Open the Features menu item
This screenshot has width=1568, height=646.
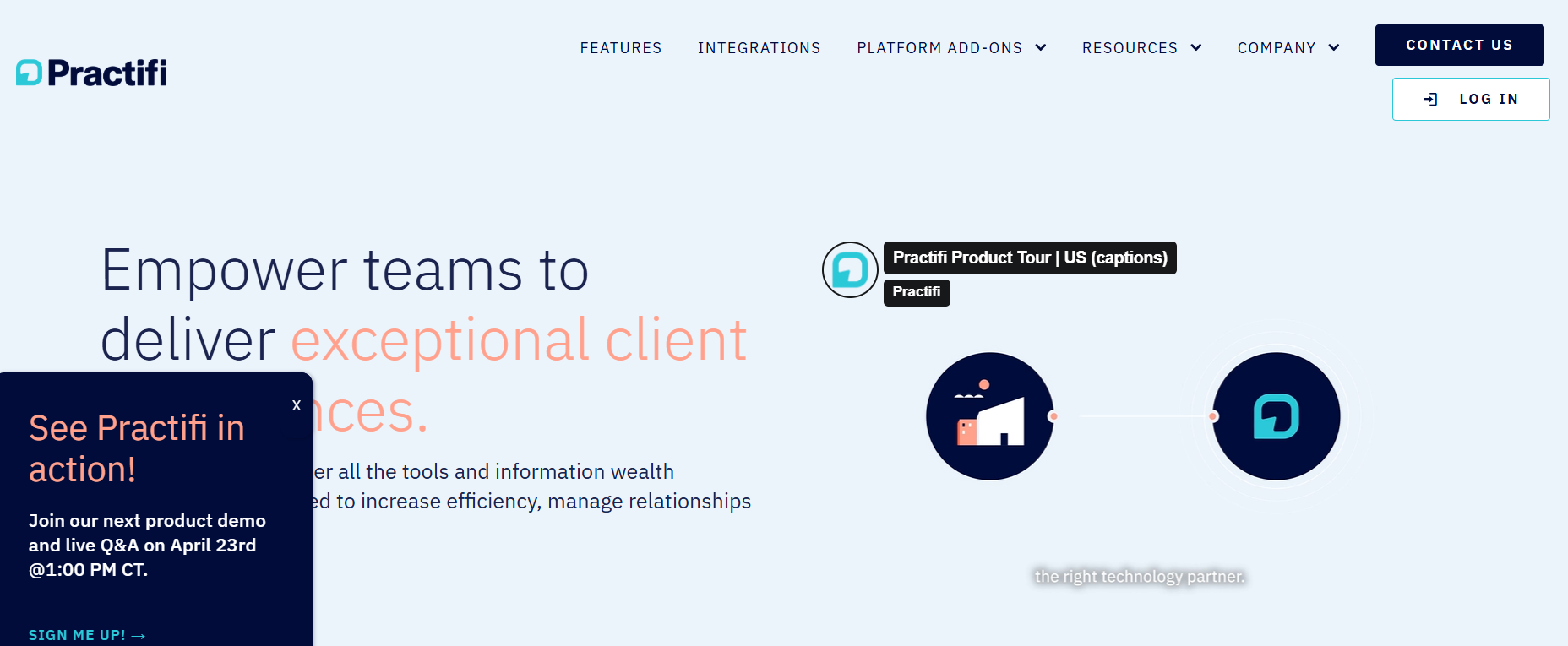[621, 48]
